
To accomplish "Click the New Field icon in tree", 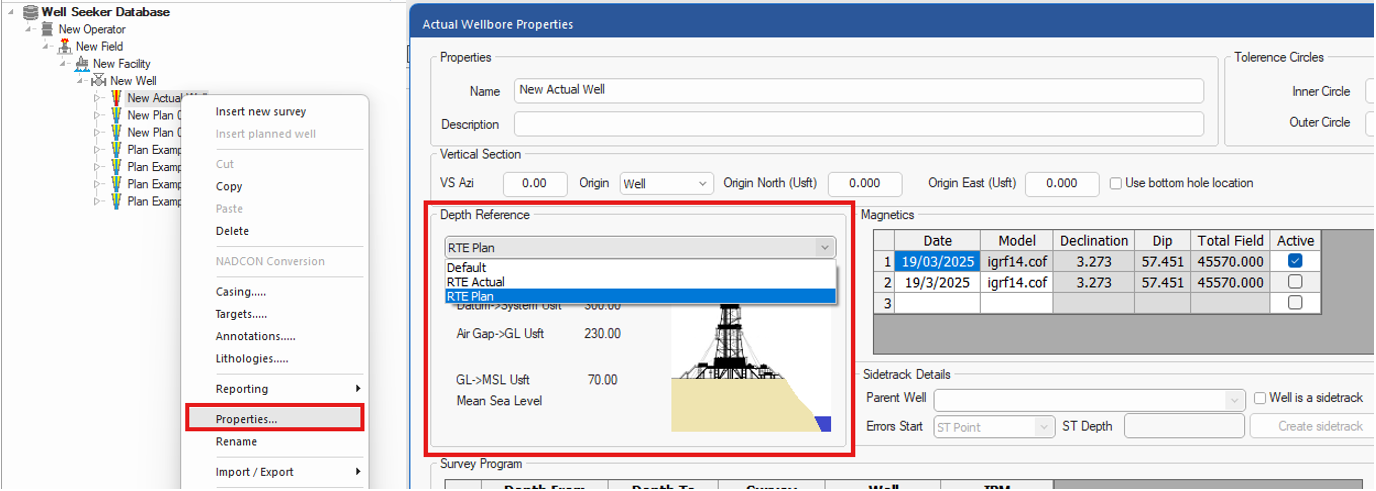I will coord(65,46).
